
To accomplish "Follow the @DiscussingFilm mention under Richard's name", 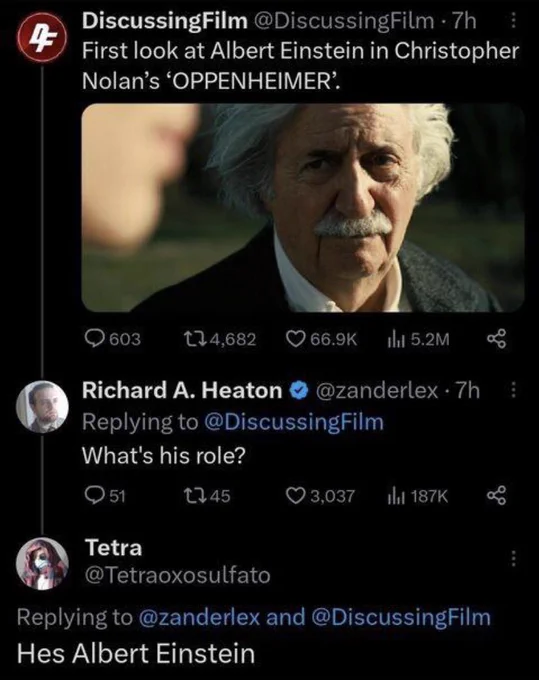I will (294, 422).
